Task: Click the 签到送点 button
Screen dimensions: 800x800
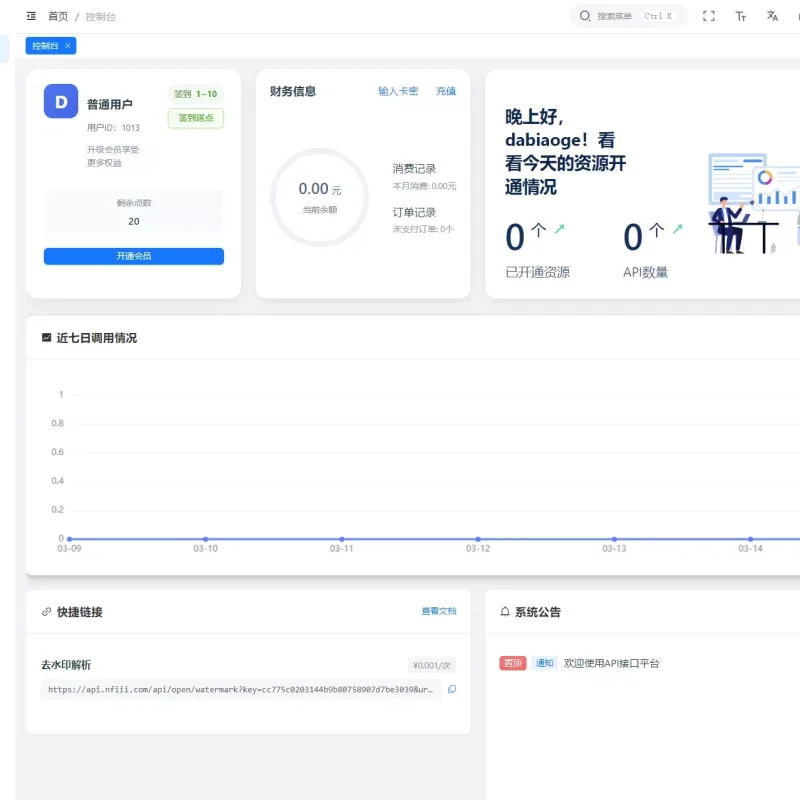Action: [x=196, y=118]
